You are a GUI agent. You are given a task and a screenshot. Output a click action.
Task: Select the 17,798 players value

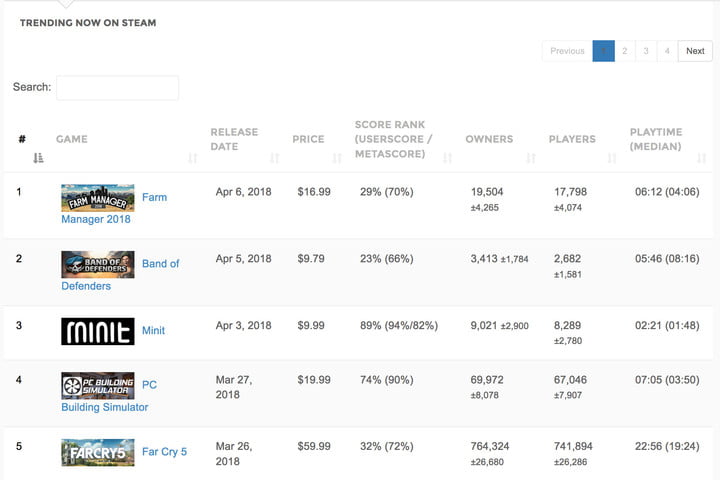point(570,192)
